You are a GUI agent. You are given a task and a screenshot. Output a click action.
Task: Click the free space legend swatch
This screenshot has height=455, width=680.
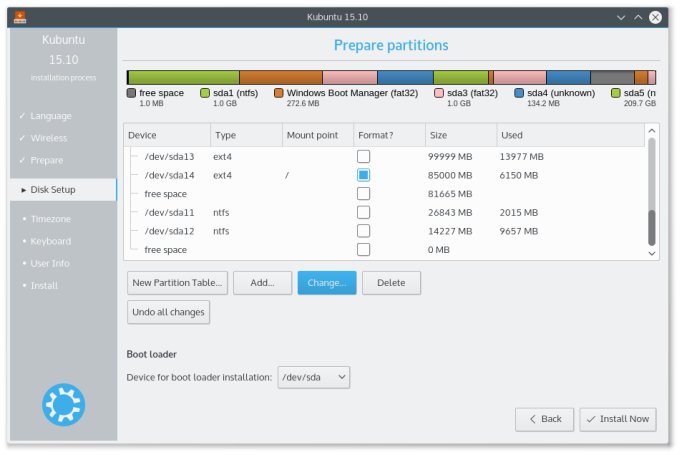[x=131, y=93]
